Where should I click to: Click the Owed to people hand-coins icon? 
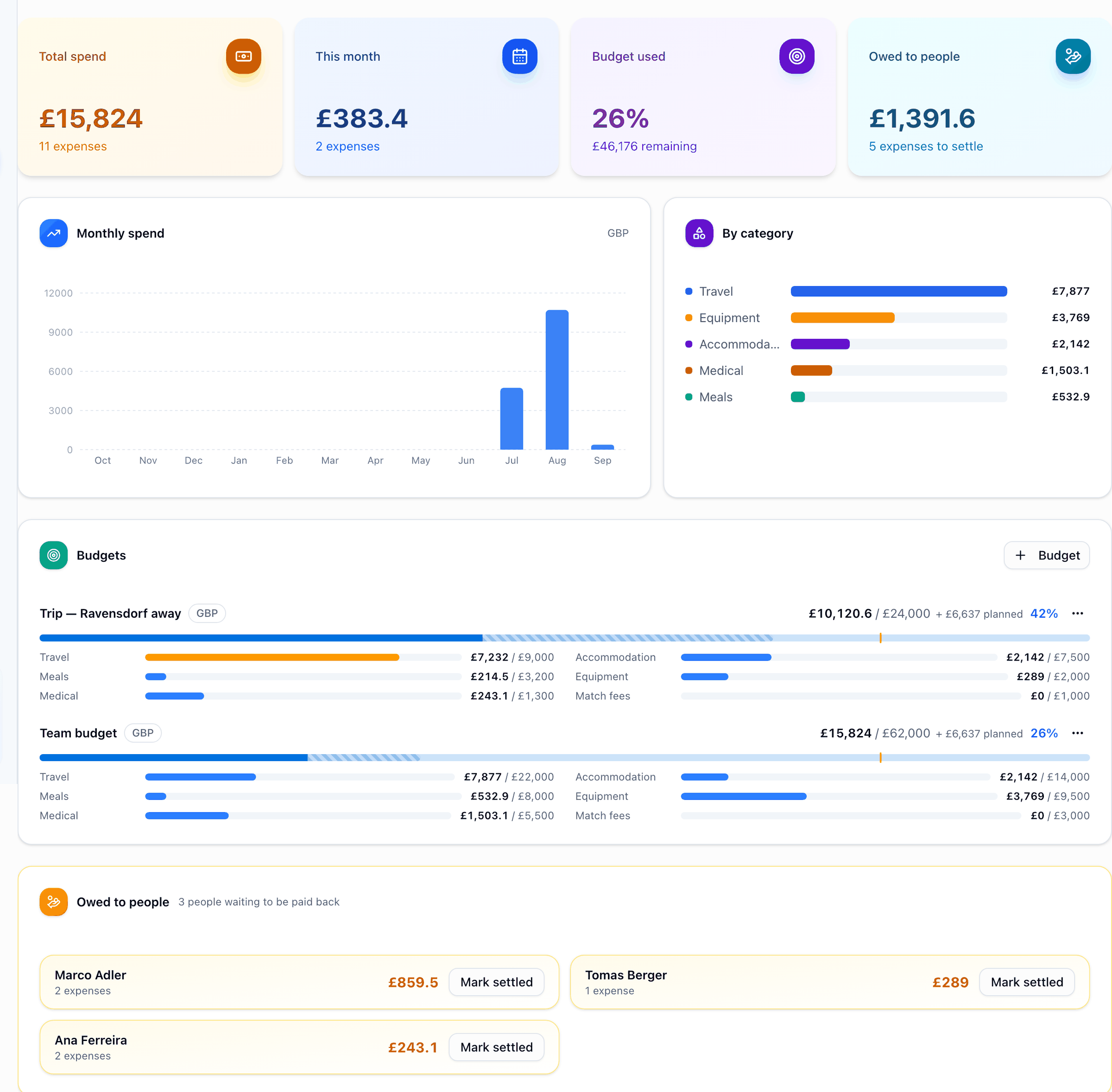(x=1073, y=56)
